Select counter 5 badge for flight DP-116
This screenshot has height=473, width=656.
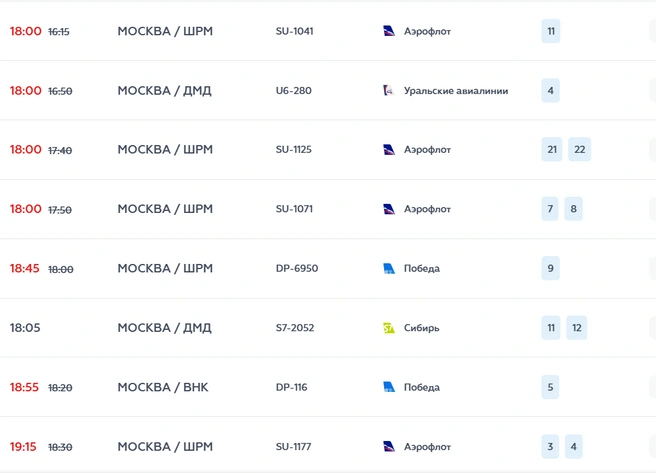click(x=551, y=387)
